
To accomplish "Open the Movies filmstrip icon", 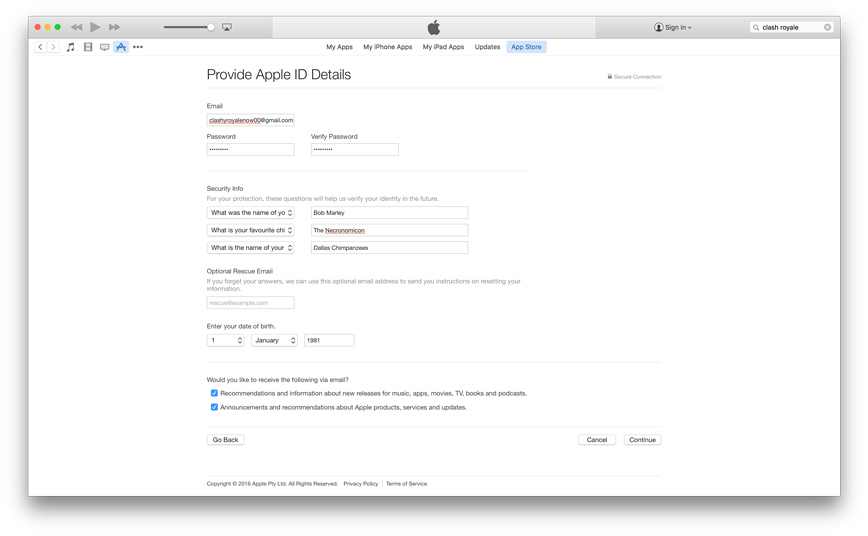I will pos(88,47).
